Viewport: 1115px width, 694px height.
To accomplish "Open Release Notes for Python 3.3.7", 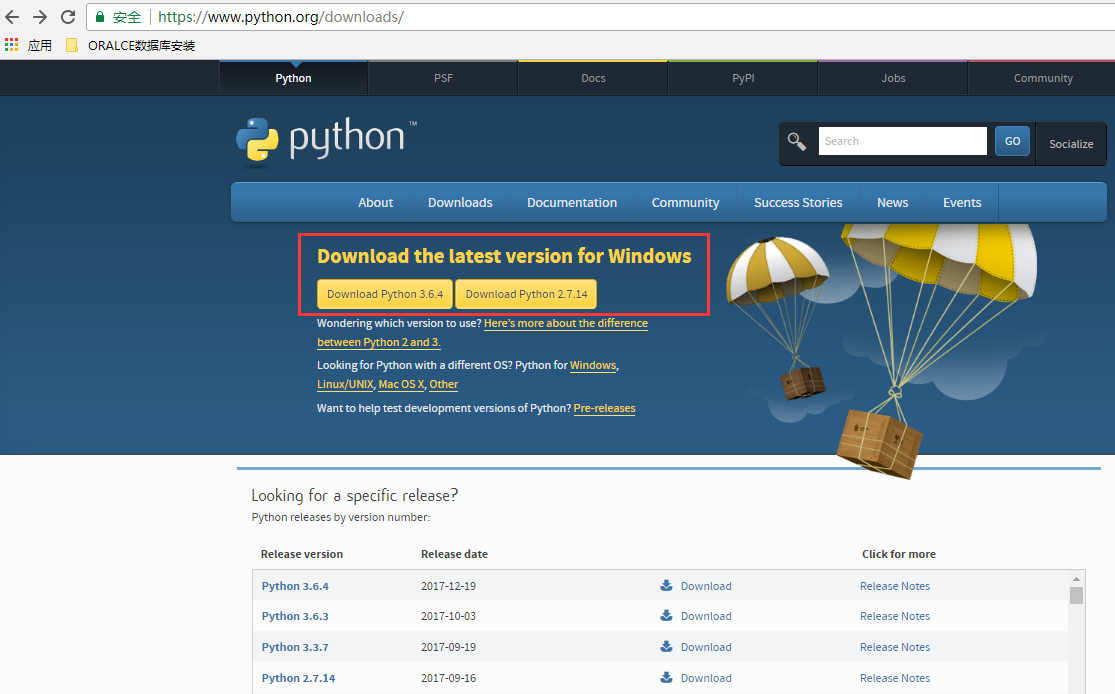I will [895, 647].
